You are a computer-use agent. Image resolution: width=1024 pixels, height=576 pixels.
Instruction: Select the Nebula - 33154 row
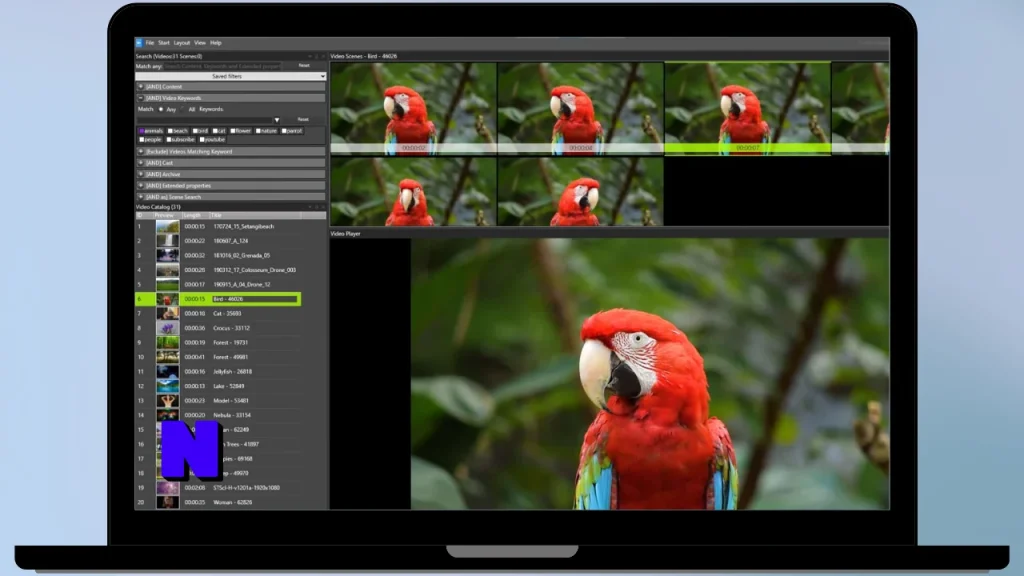coord(218,415)
